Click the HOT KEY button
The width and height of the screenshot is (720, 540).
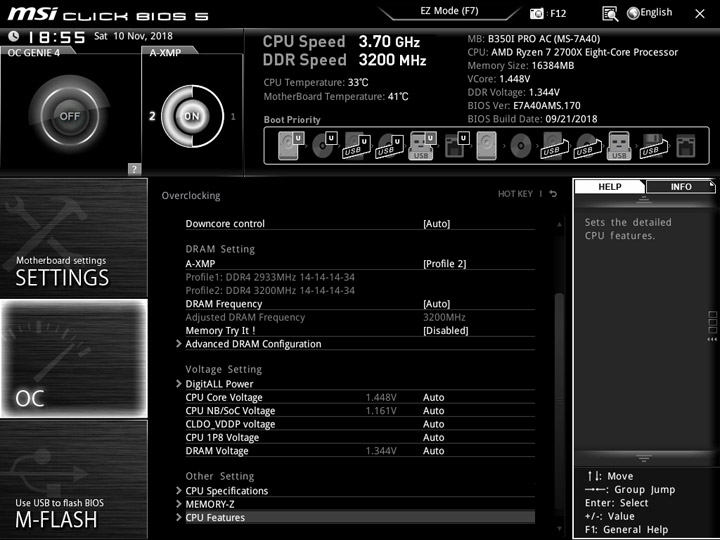(515, 194)
